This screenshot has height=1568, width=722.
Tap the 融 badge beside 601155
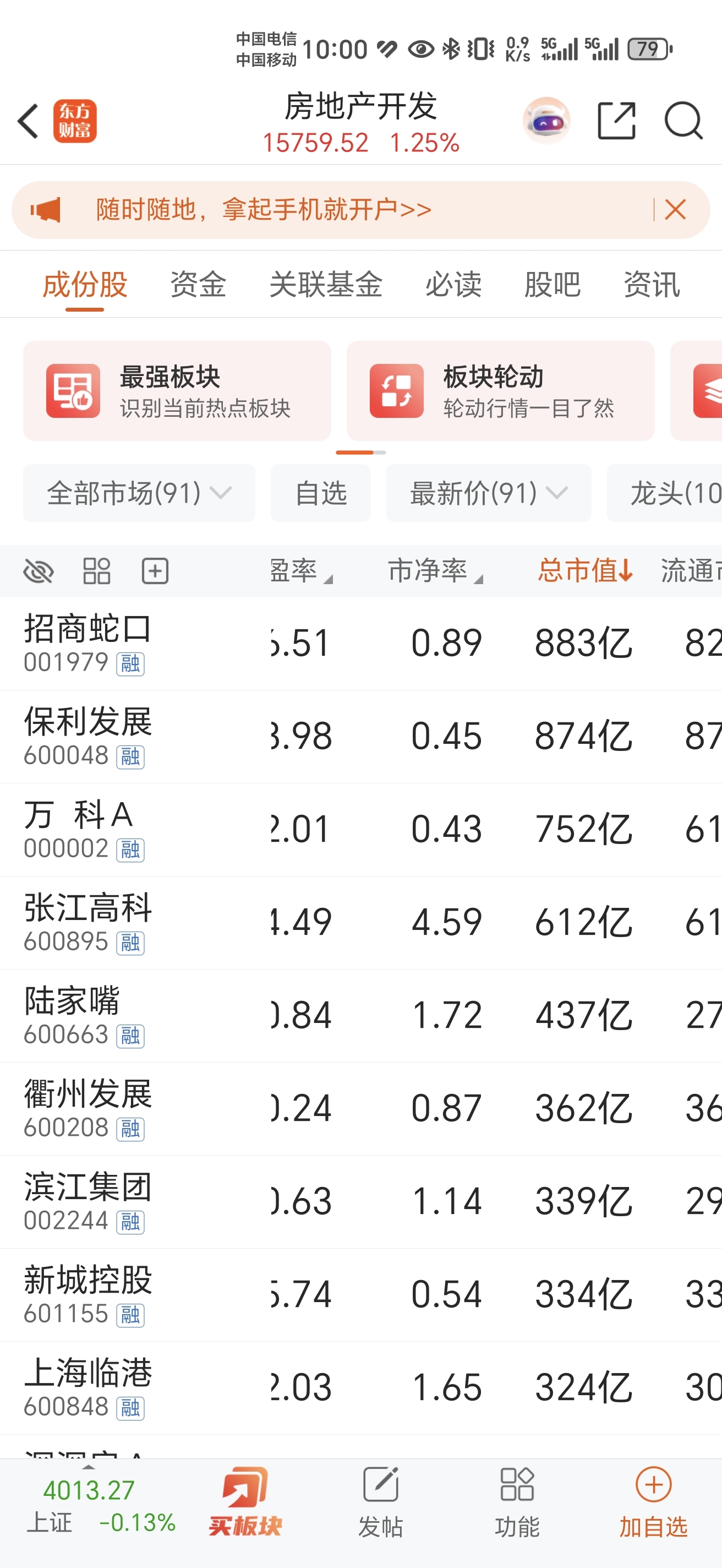(x=130, y=1315)
